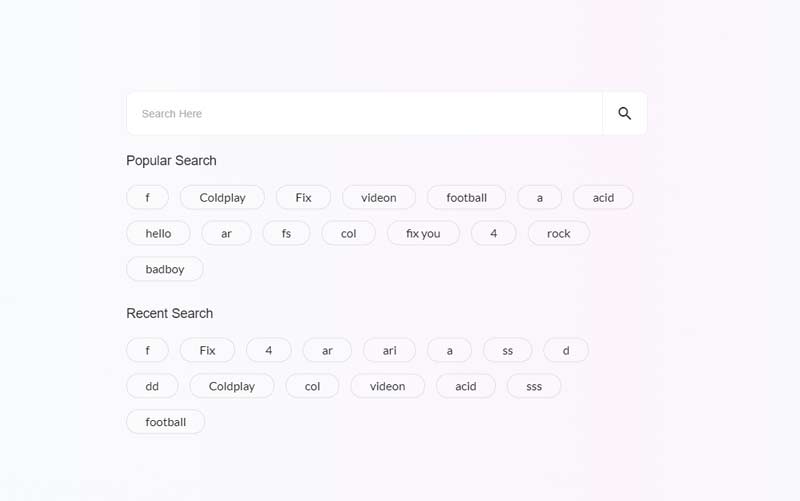Pick the "fix you" popular search tag
The image size is (800, 501).
point(423,234)
